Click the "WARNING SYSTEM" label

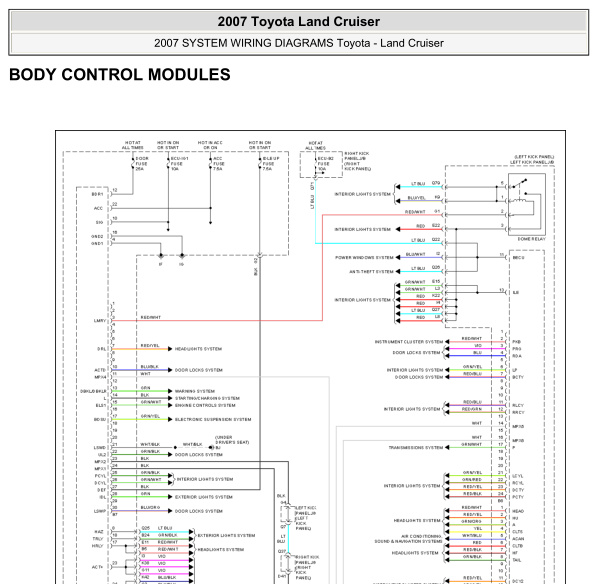(195, 391)
